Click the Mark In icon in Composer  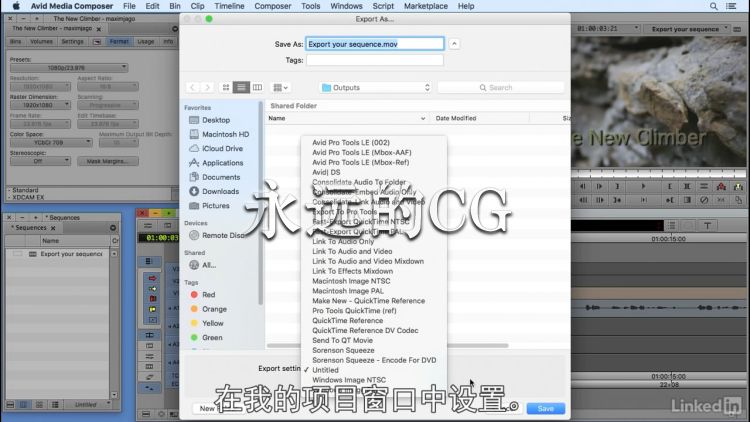(617, 187)
